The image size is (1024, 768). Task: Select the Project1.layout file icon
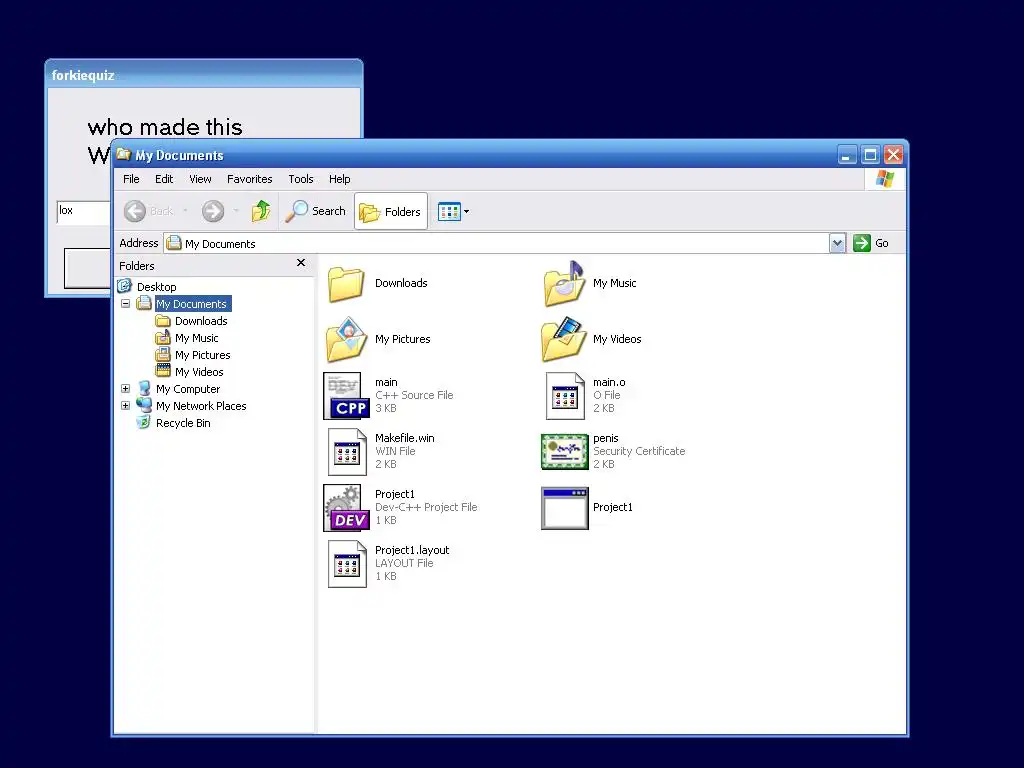pyautogui.click(x=347, y=564)
